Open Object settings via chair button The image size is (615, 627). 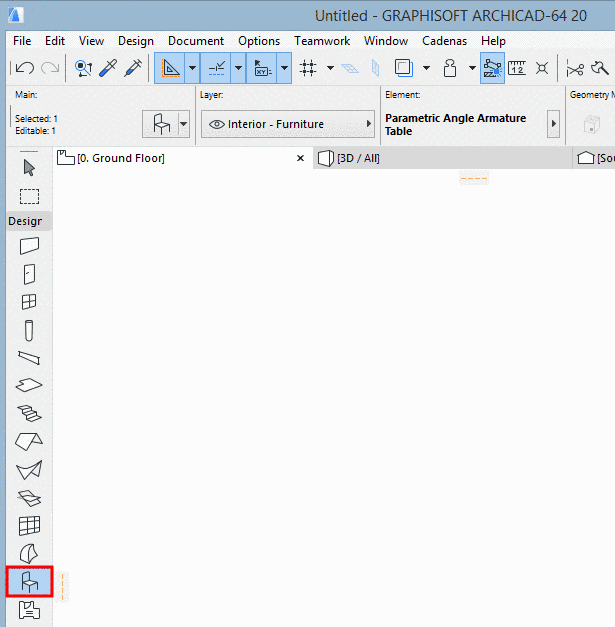[x=161, y=124]
